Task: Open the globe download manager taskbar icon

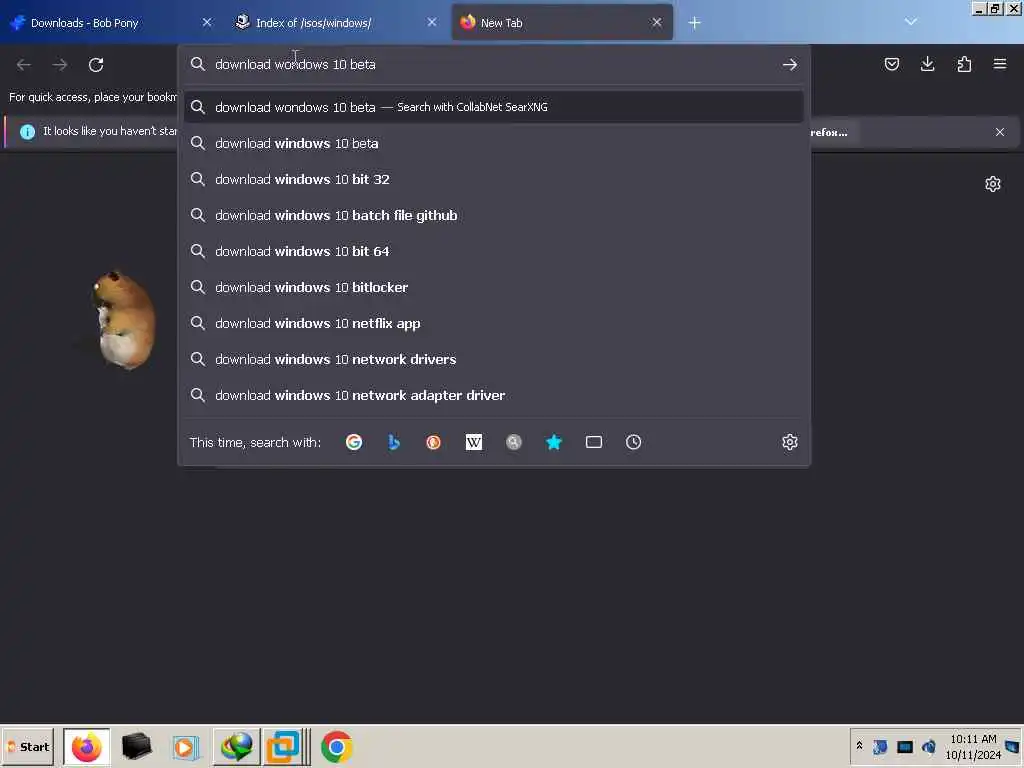Action: [236, 746]
